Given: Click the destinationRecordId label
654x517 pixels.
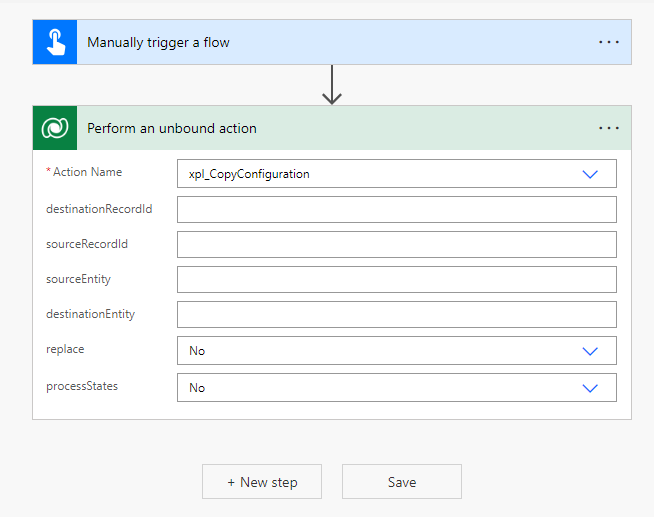Looking at the screenshot, I should 99,209.
